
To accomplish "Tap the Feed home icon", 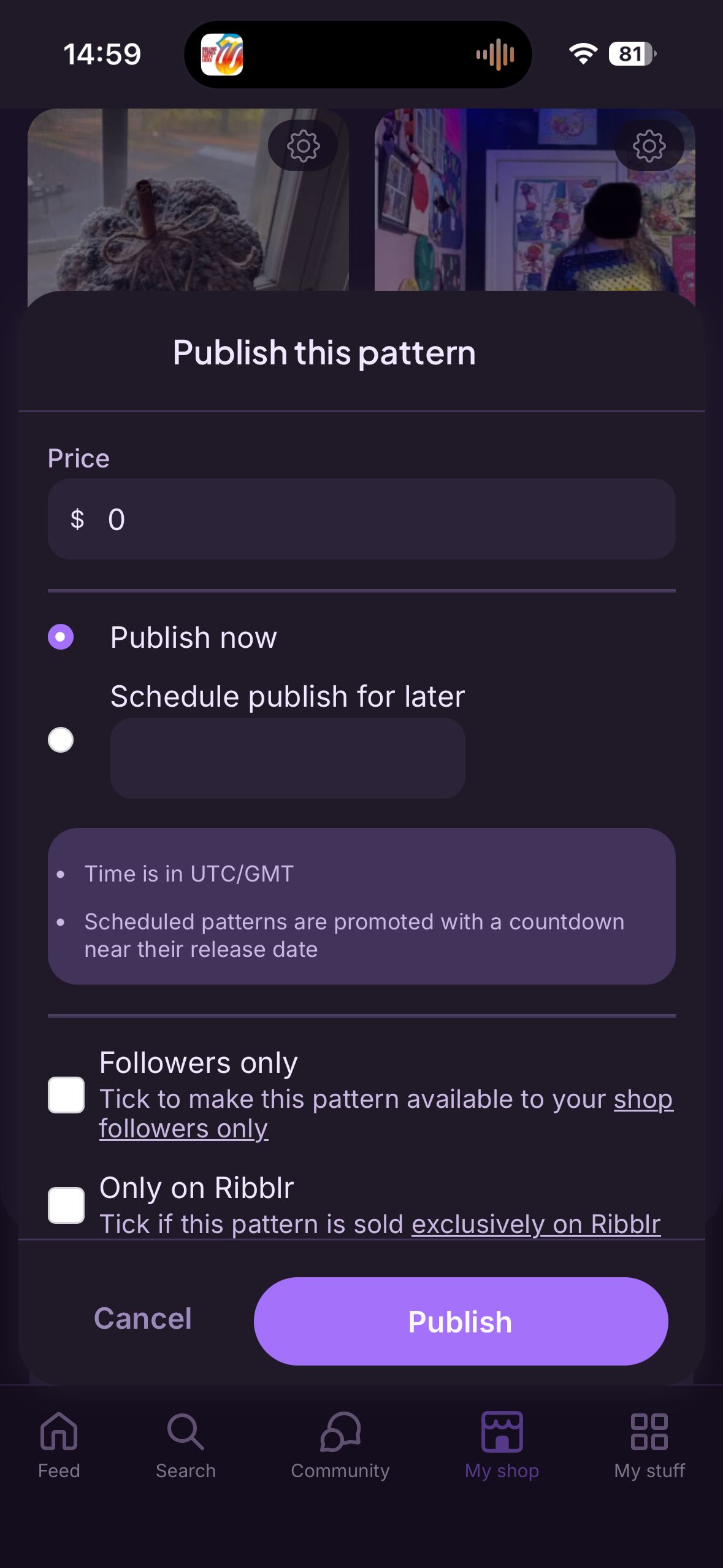I will click(59, 1432).
